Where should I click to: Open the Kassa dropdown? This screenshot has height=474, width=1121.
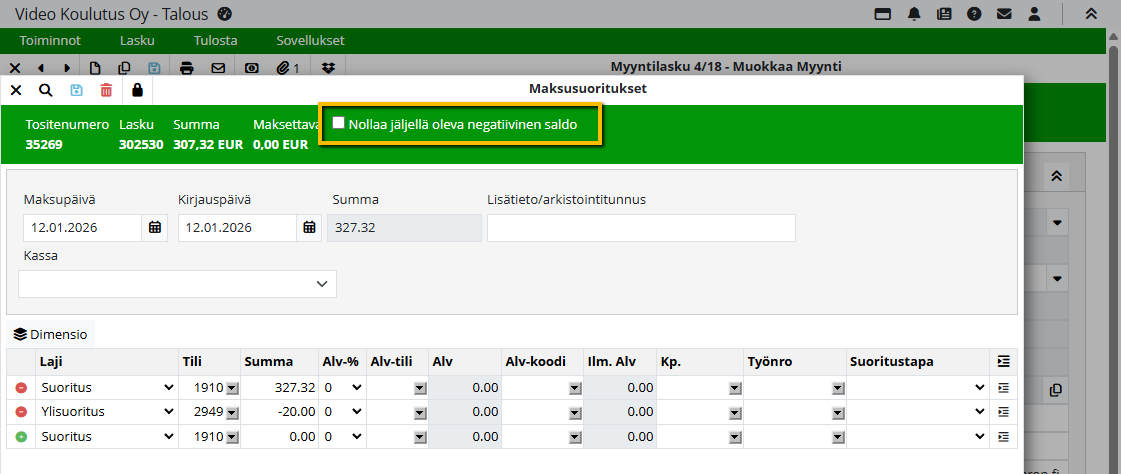[178, 284]
